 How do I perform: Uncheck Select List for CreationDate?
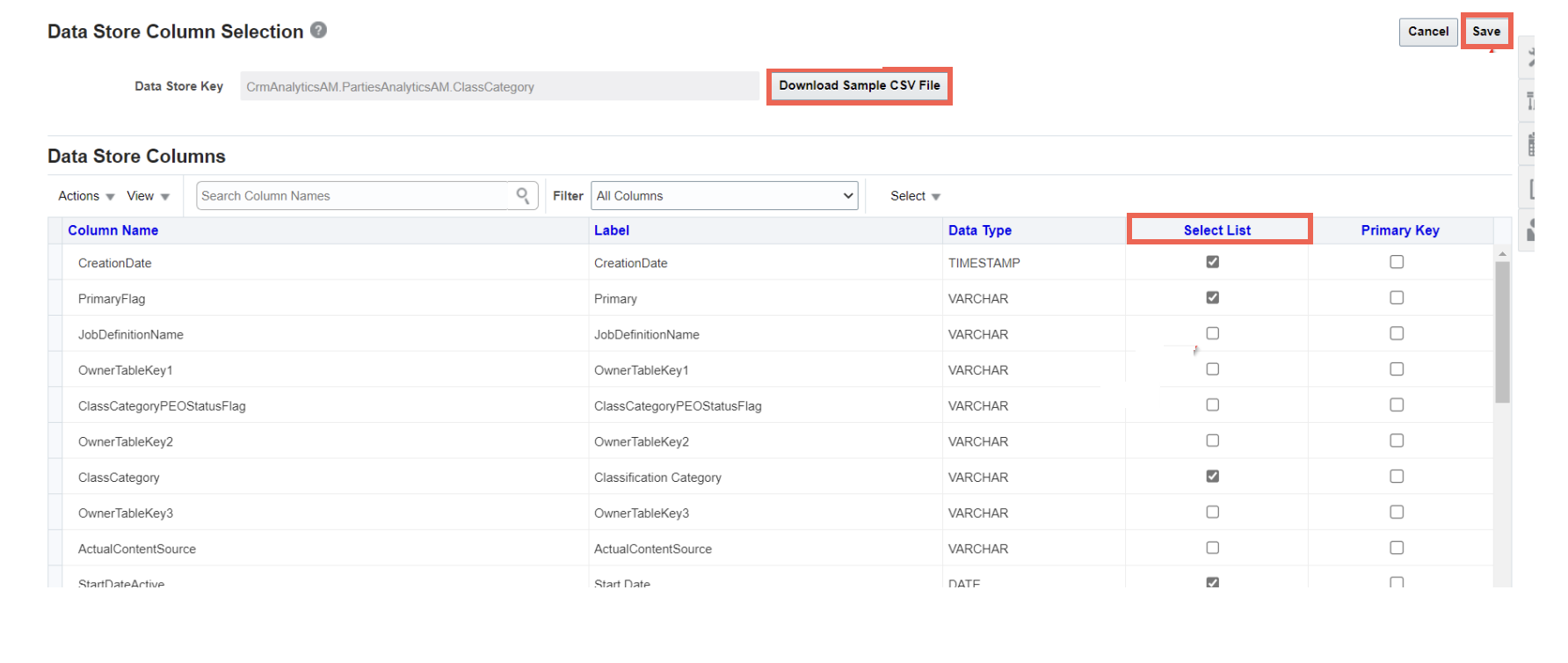[1213, 262]
